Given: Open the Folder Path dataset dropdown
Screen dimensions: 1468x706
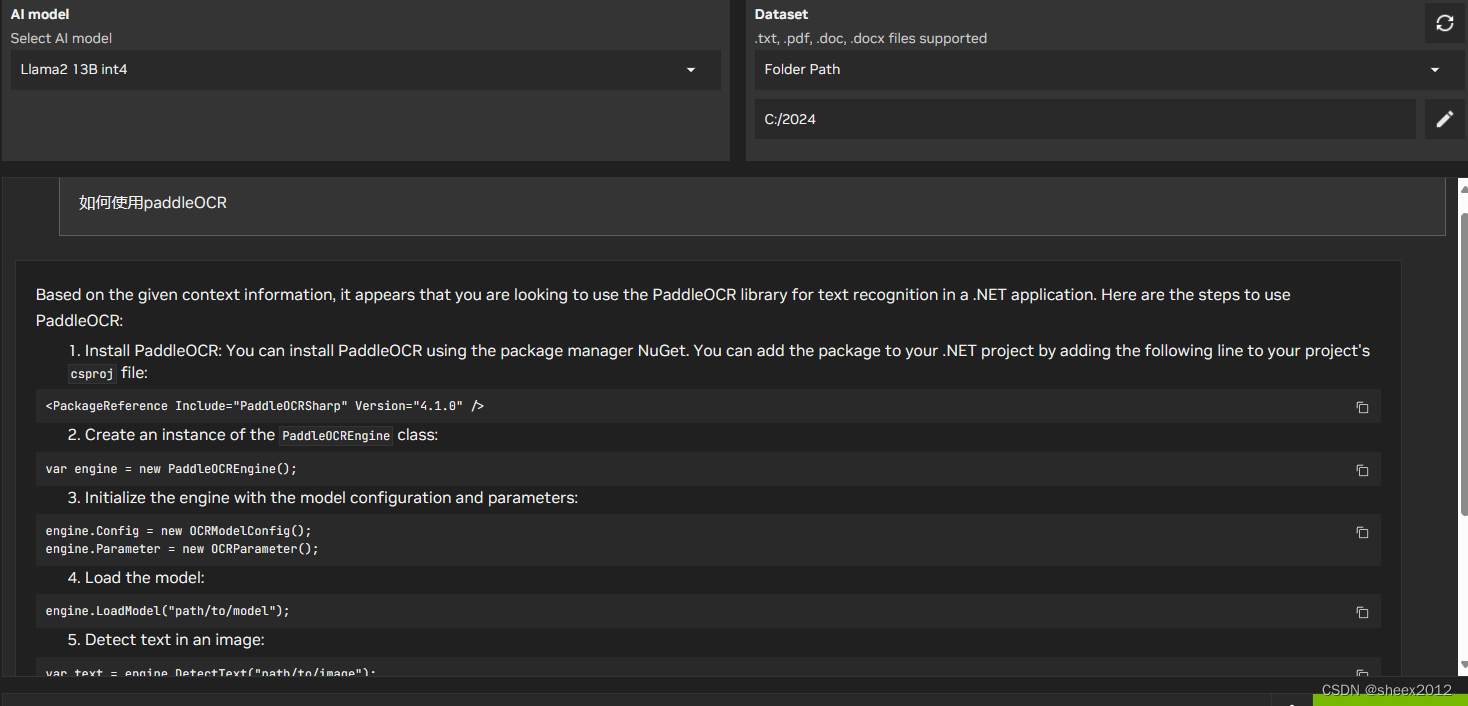Looking at the screenshot, I should pyautogui.click(x=1109, y=70).
